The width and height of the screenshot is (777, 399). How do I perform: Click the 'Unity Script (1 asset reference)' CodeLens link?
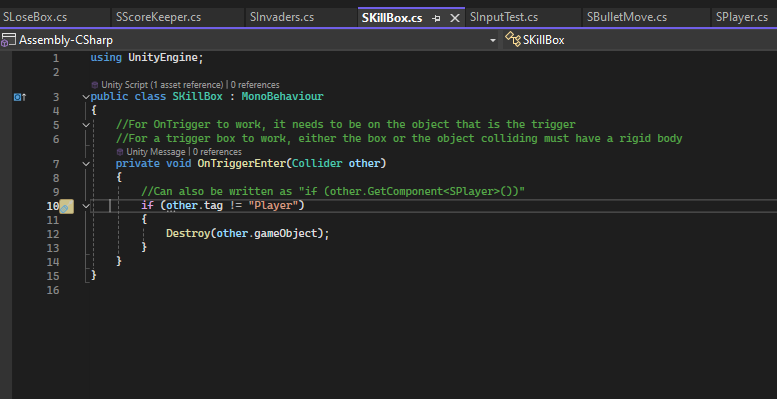tap(162, 85)
